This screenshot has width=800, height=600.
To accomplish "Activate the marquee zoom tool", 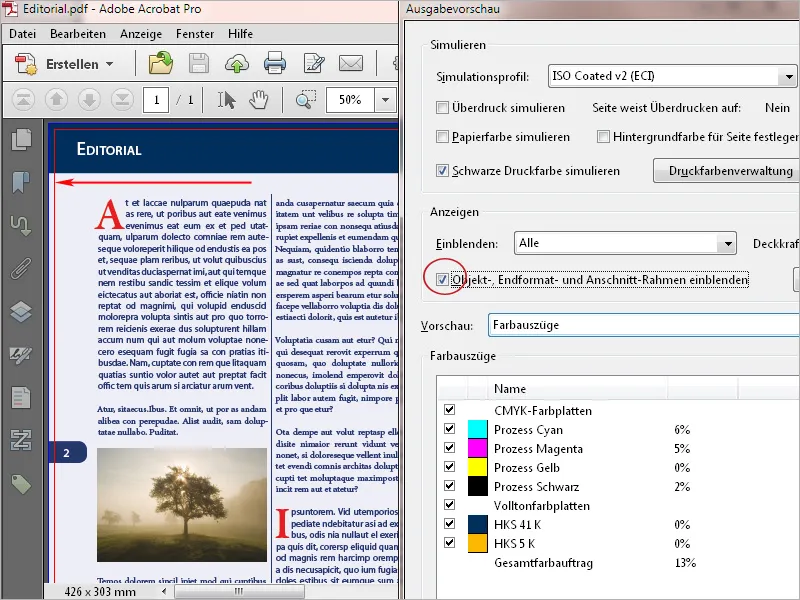I will click(305, 100).
